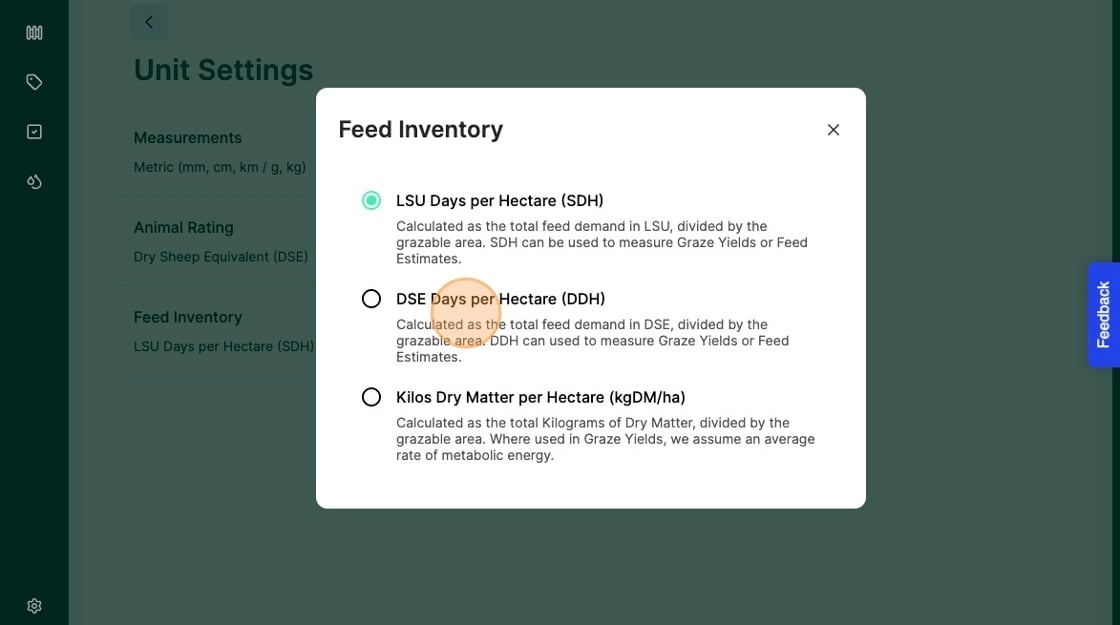Open the Feedback side tab
Screen dimensions: 1120x625
[x=1103, y=314]
